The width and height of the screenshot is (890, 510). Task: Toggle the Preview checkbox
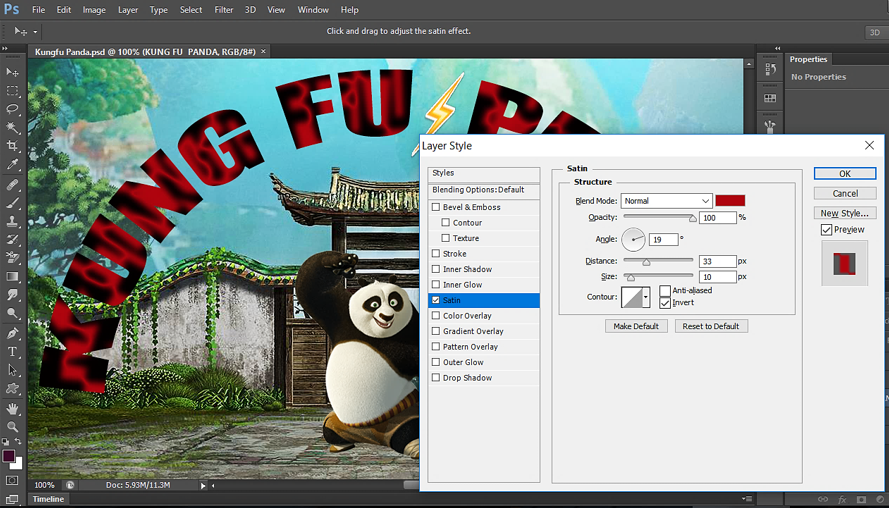pos(826,230)
